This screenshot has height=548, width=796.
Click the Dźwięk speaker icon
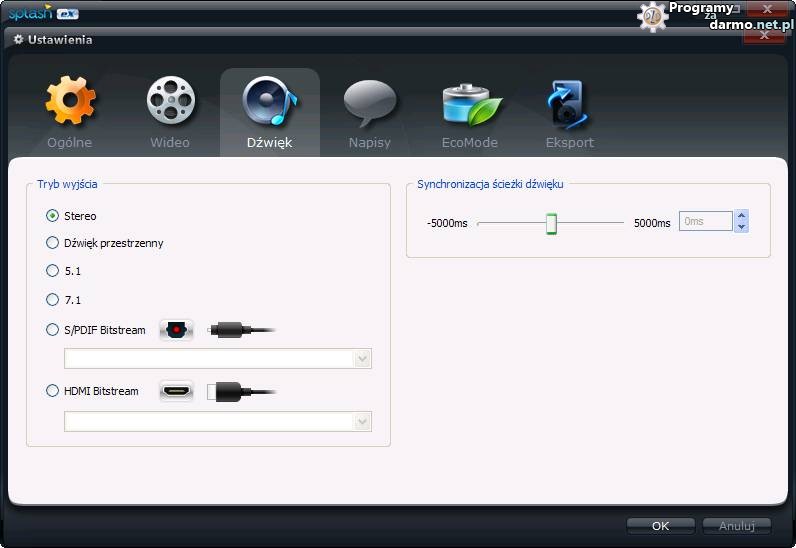click(269, 102)
